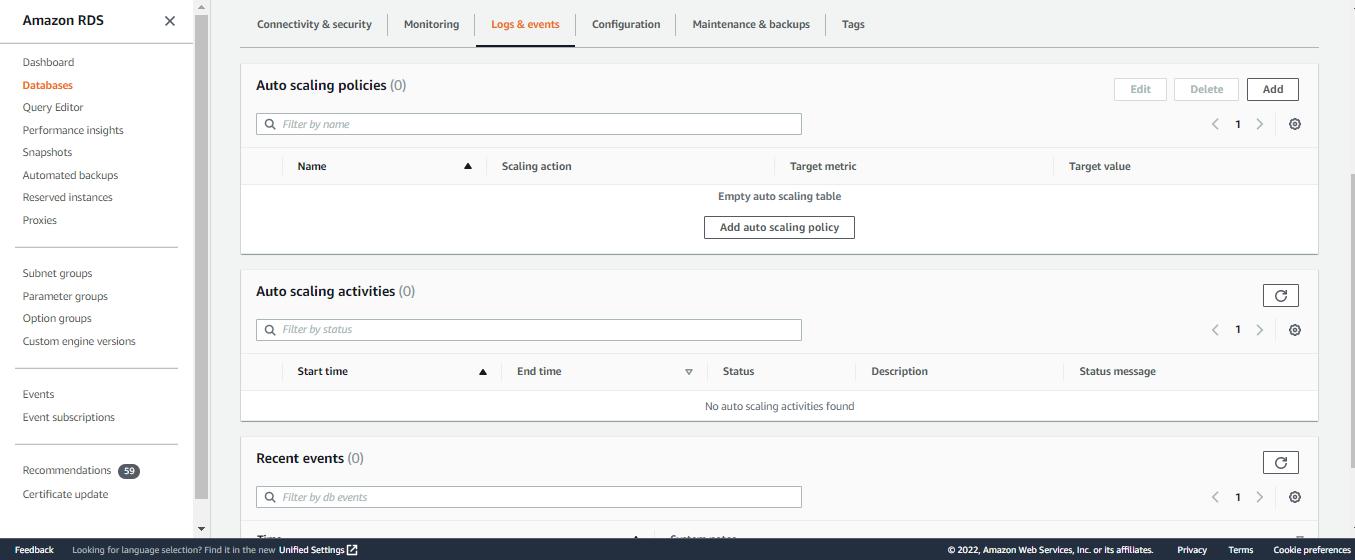Open Parameter groups in sidebar
The height and width of the screenshot is (560, 1355).
(x=65, y=296)
